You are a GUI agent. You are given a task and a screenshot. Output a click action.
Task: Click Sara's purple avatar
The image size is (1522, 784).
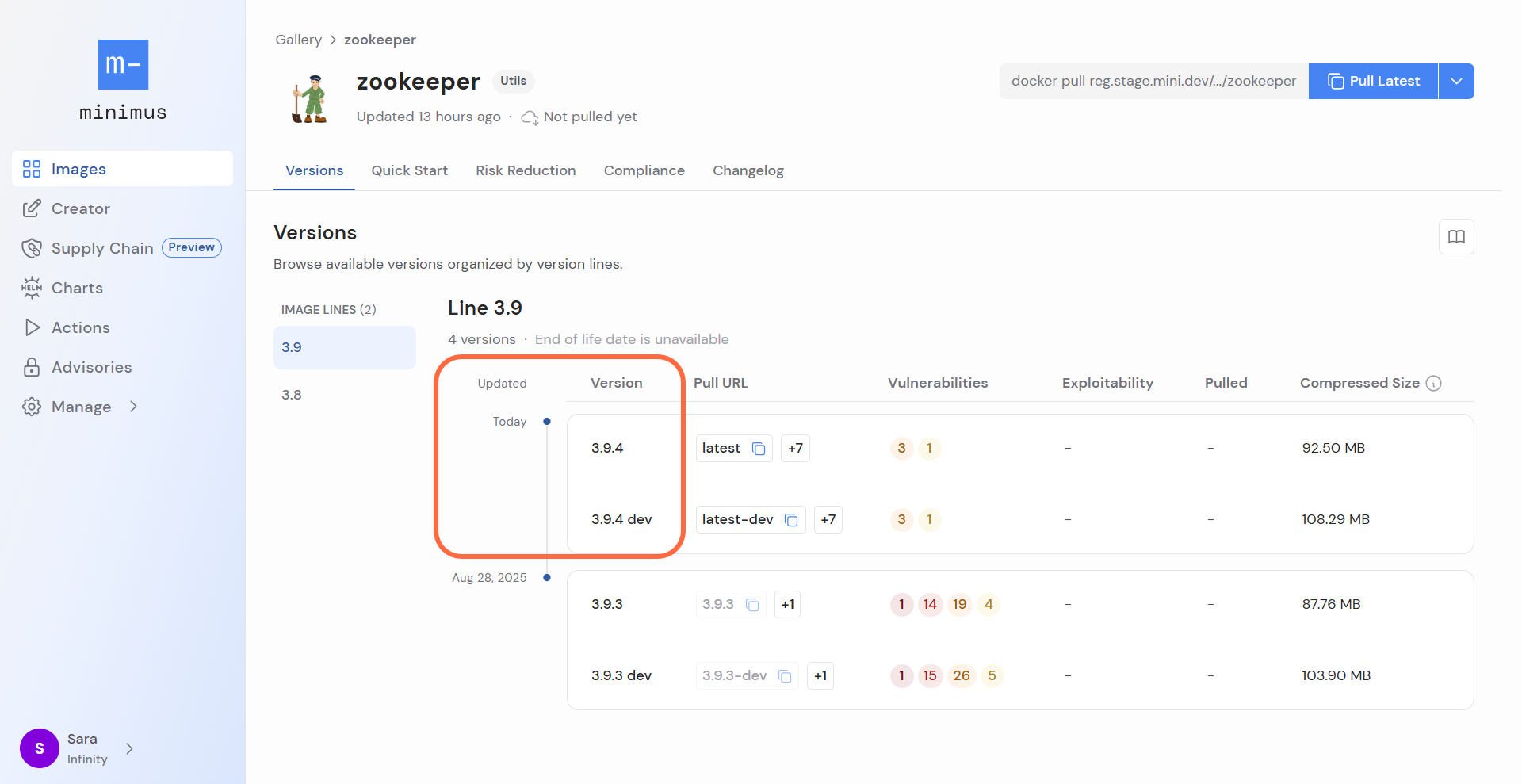click(40, 748)
